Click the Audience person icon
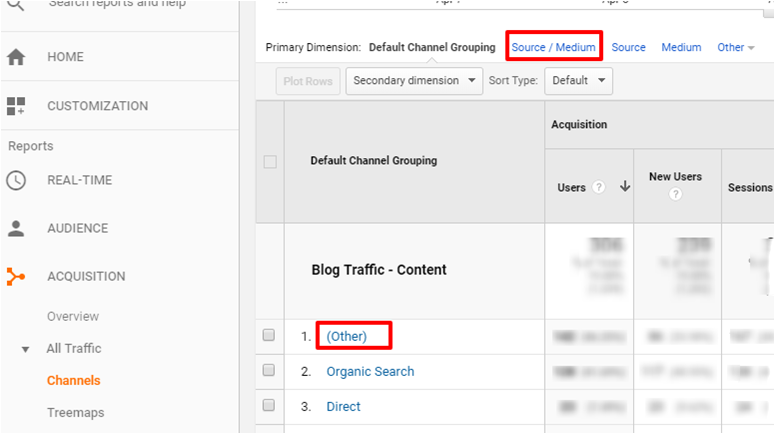775x434 pixels. [x=16, y=228]
